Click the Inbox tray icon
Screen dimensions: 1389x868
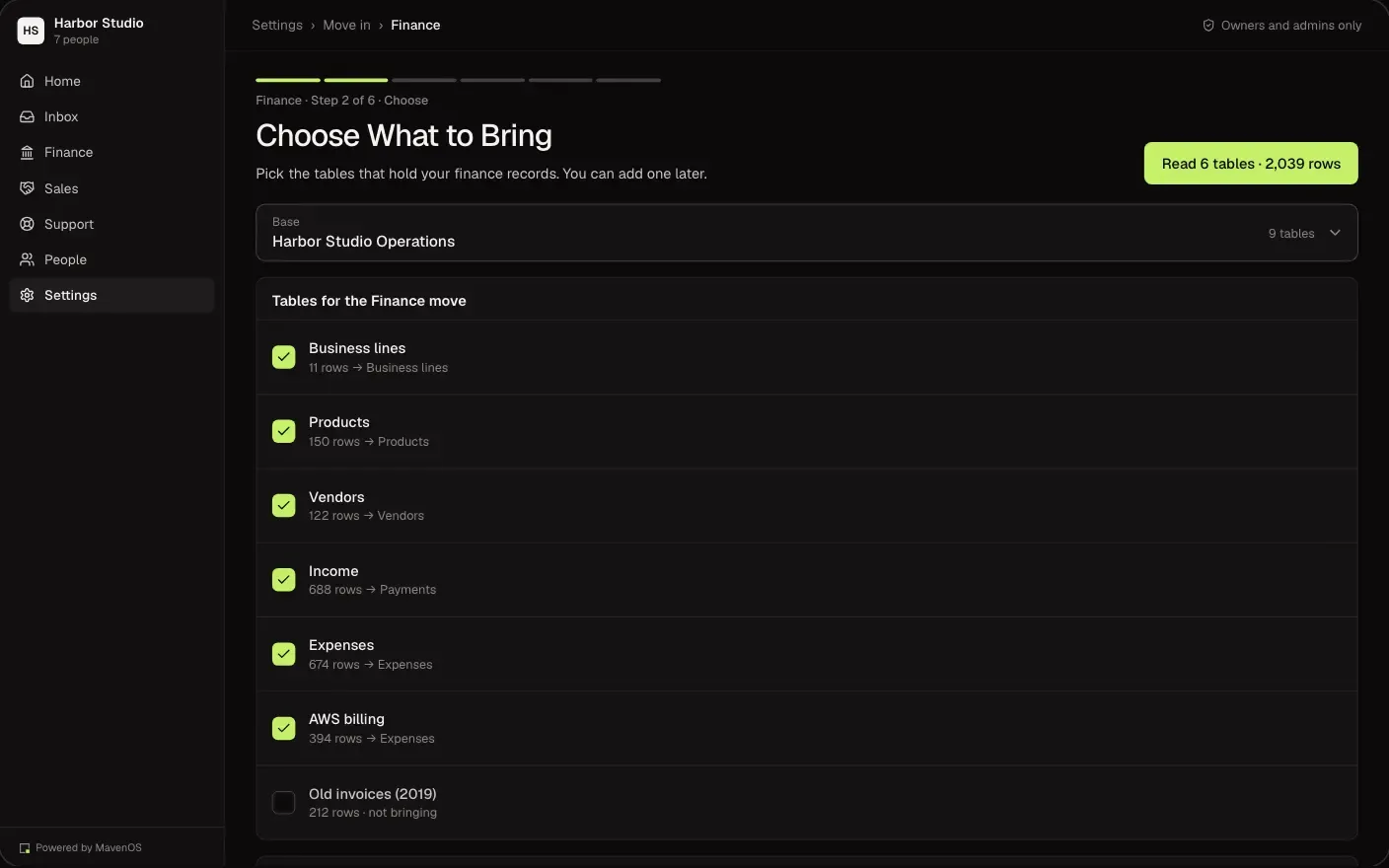tap(27, 116)
